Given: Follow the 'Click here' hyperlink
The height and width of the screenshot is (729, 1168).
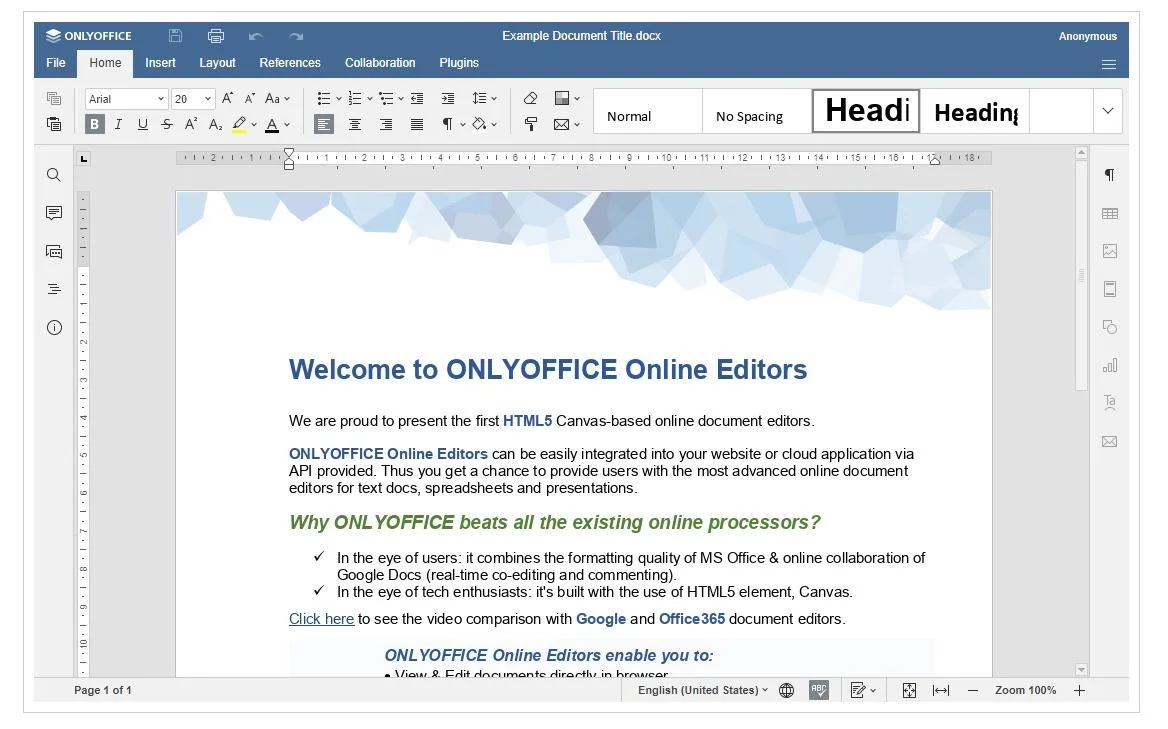Looking at the screenshot, I should 321,619.
